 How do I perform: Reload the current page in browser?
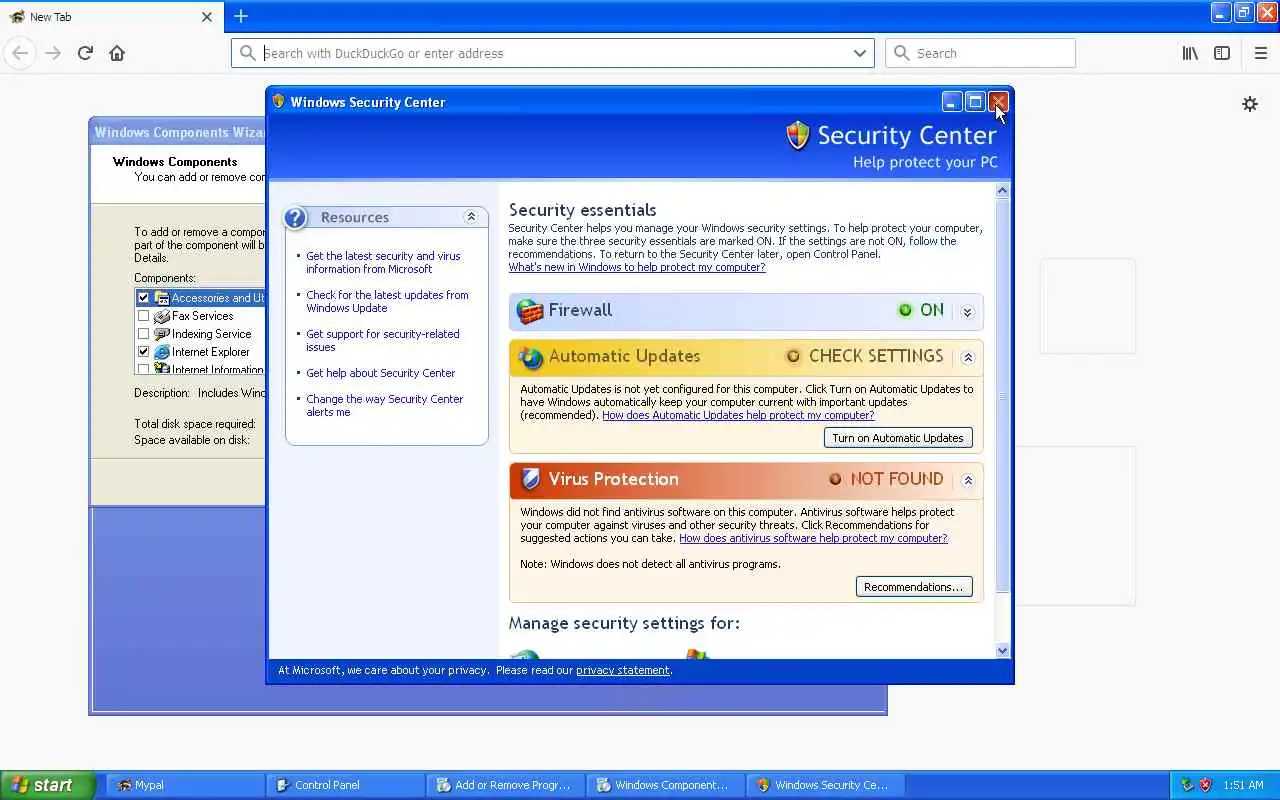(x=85, y=53)
